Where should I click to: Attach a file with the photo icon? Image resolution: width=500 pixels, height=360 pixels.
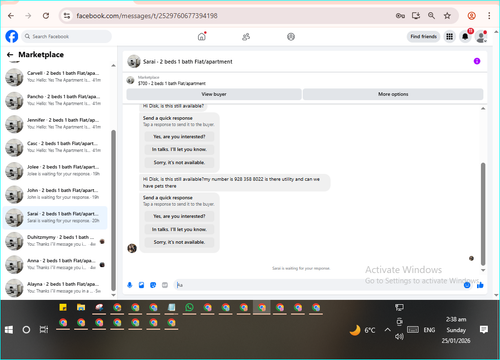[x=141, y=285]
